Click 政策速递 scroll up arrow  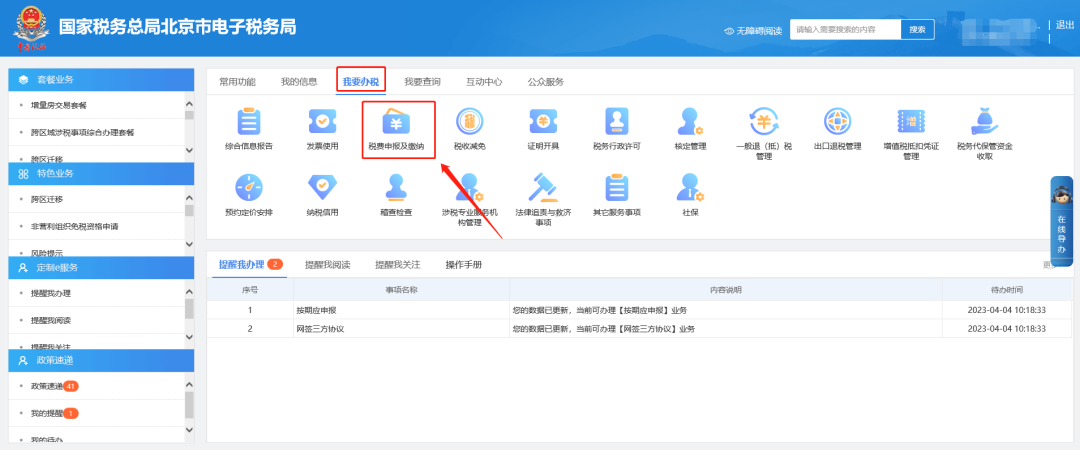(189, 384)
